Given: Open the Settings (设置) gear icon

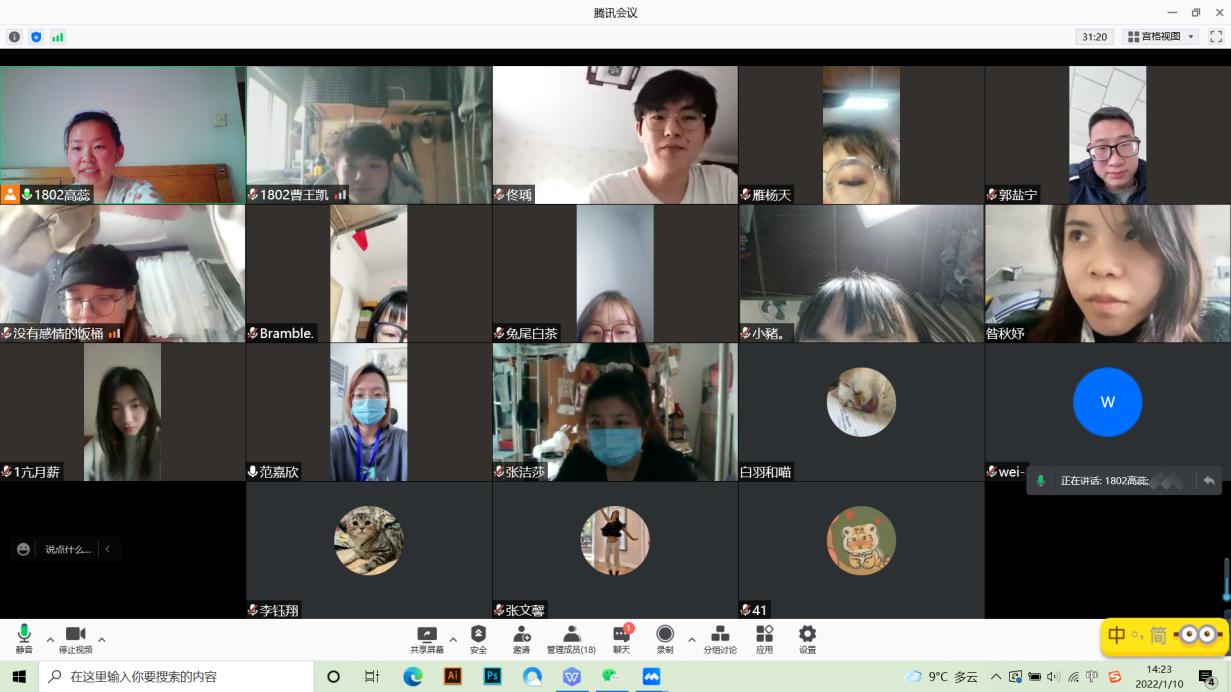Looking at the screenshot, I should click(807, 635).
